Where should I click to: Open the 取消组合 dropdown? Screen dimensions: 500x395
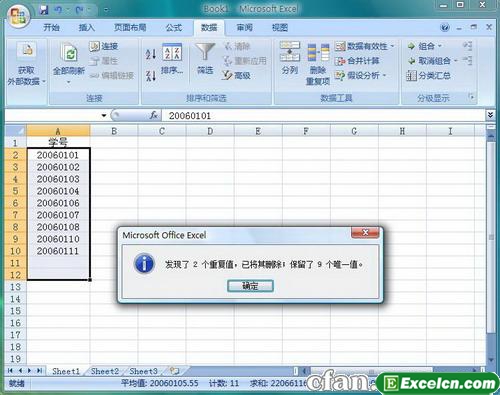click(x=455, y=61)
